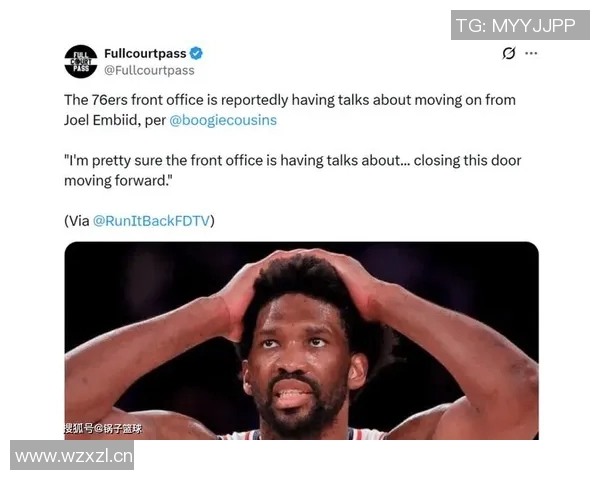Open the @boogiecousins mention link
The width and height of the screenshot is (600, 480).
coord(223,120)
